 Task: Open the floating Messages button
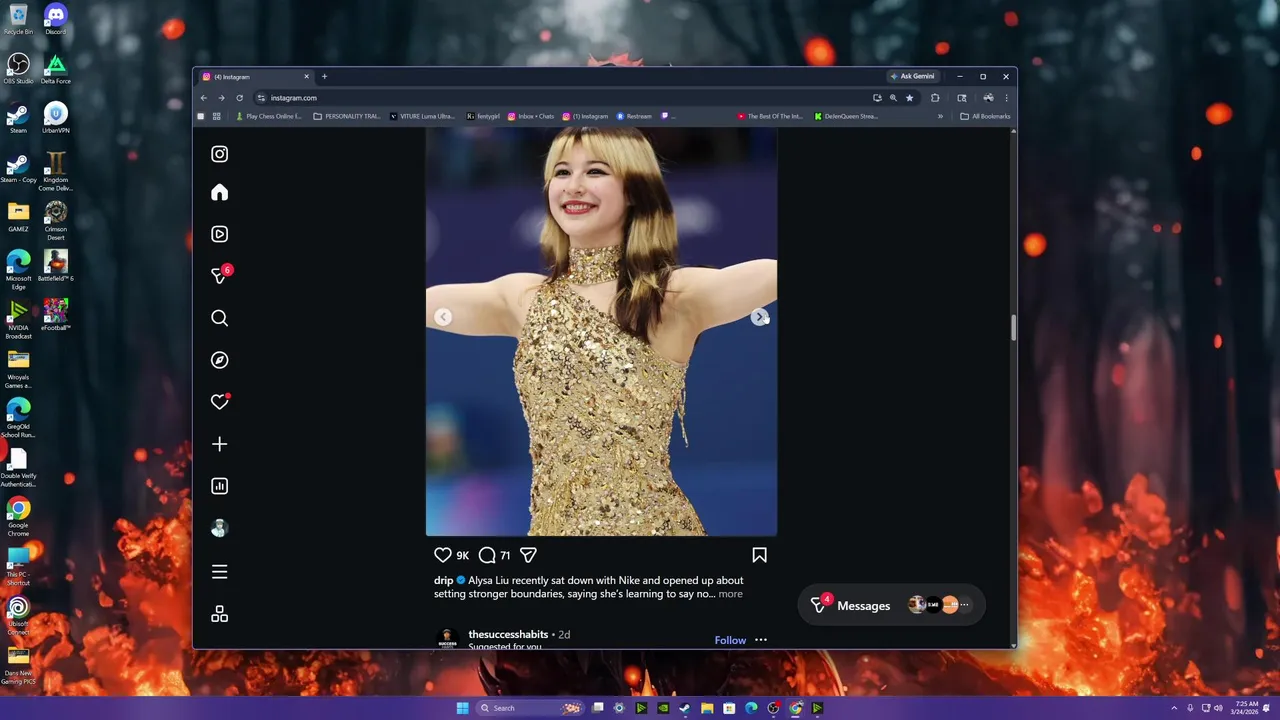[892, 605]
